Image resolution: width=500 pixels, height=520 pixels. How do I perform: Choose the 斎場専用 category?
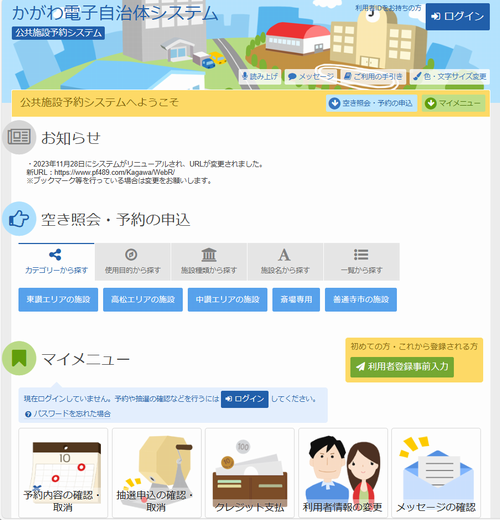pyautogui.click(x=296, y=300)
